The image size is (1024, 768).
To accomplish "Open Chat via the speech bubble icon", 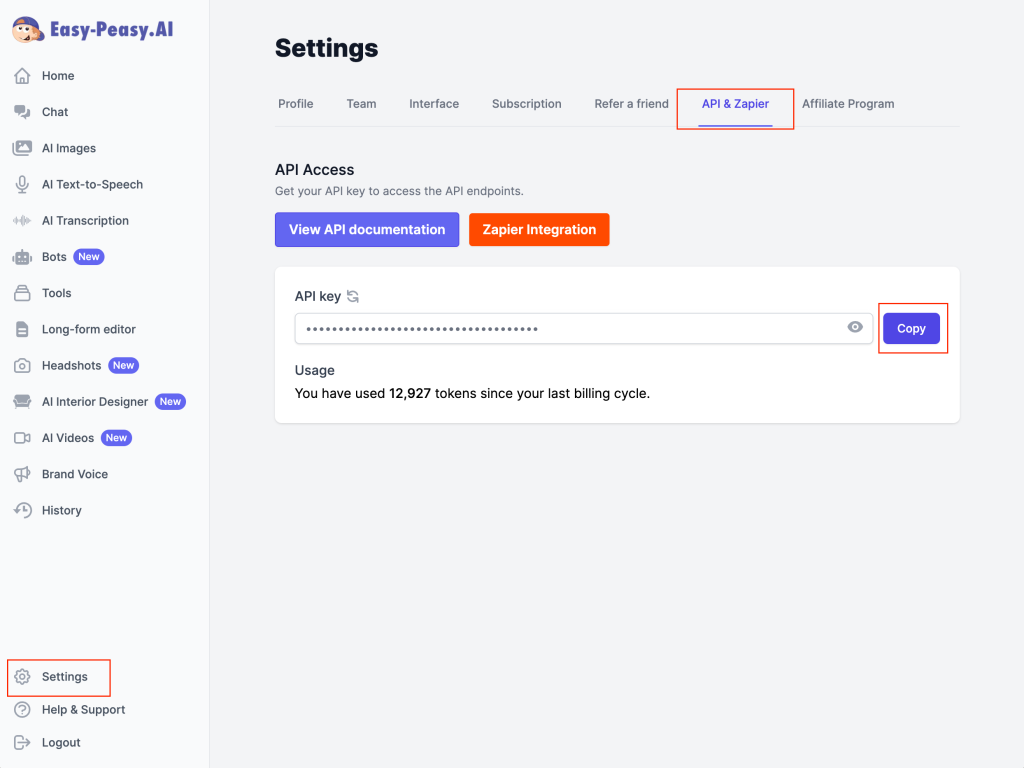I will point(22,112).
